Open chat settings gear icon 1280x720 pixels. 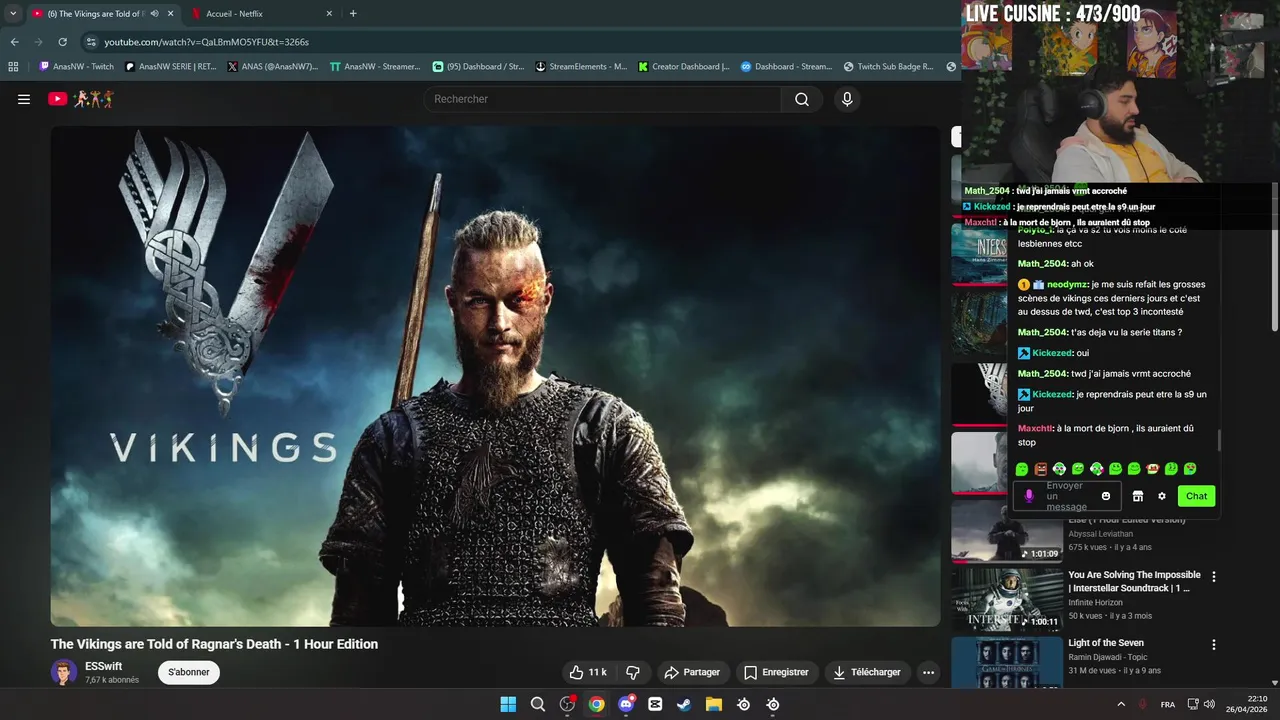[1162, 496]
